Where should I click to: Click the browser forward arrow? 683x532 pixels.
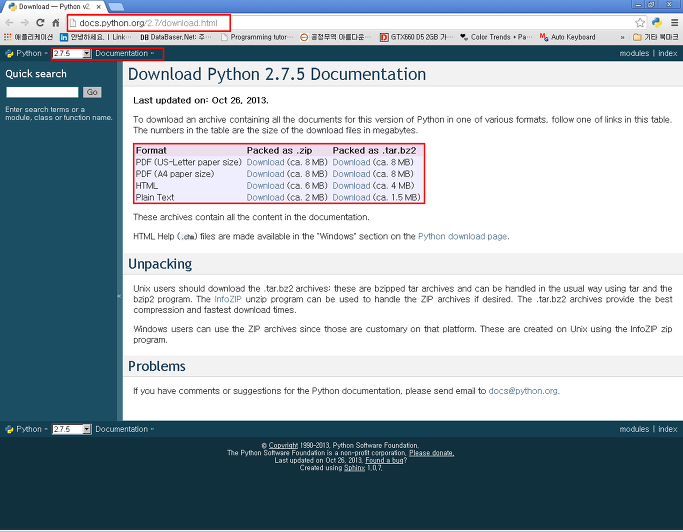(25, 23)
